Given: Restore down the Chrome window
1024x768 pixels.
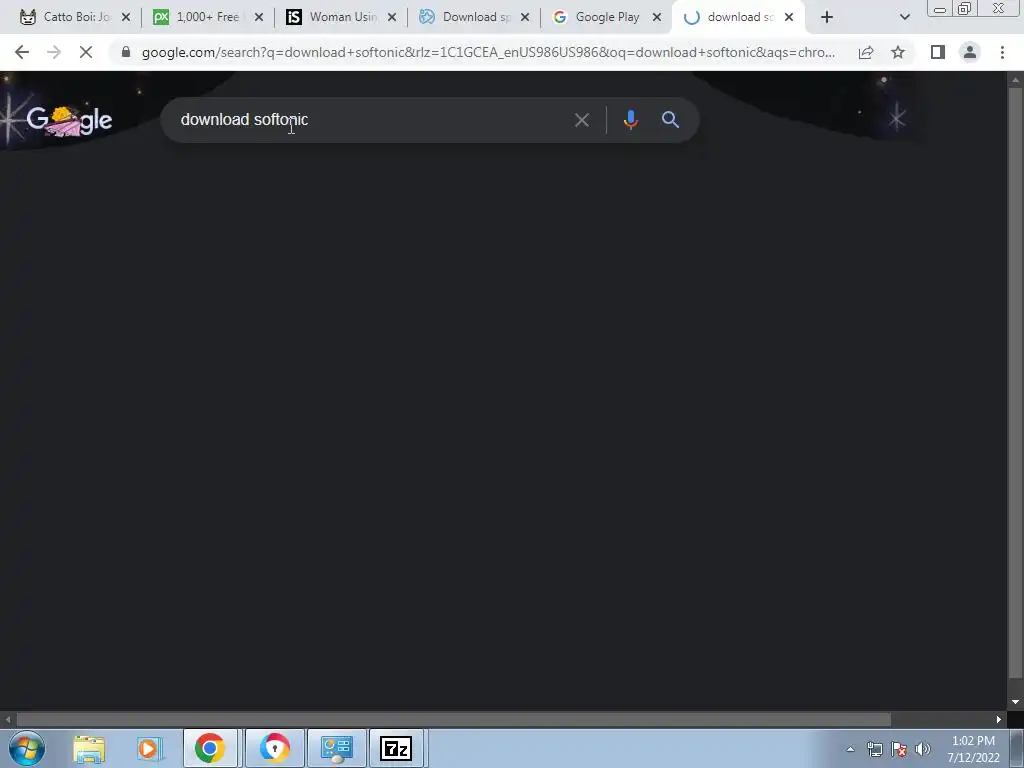Looking at the screenshot, I should click(x=964, y=9).
